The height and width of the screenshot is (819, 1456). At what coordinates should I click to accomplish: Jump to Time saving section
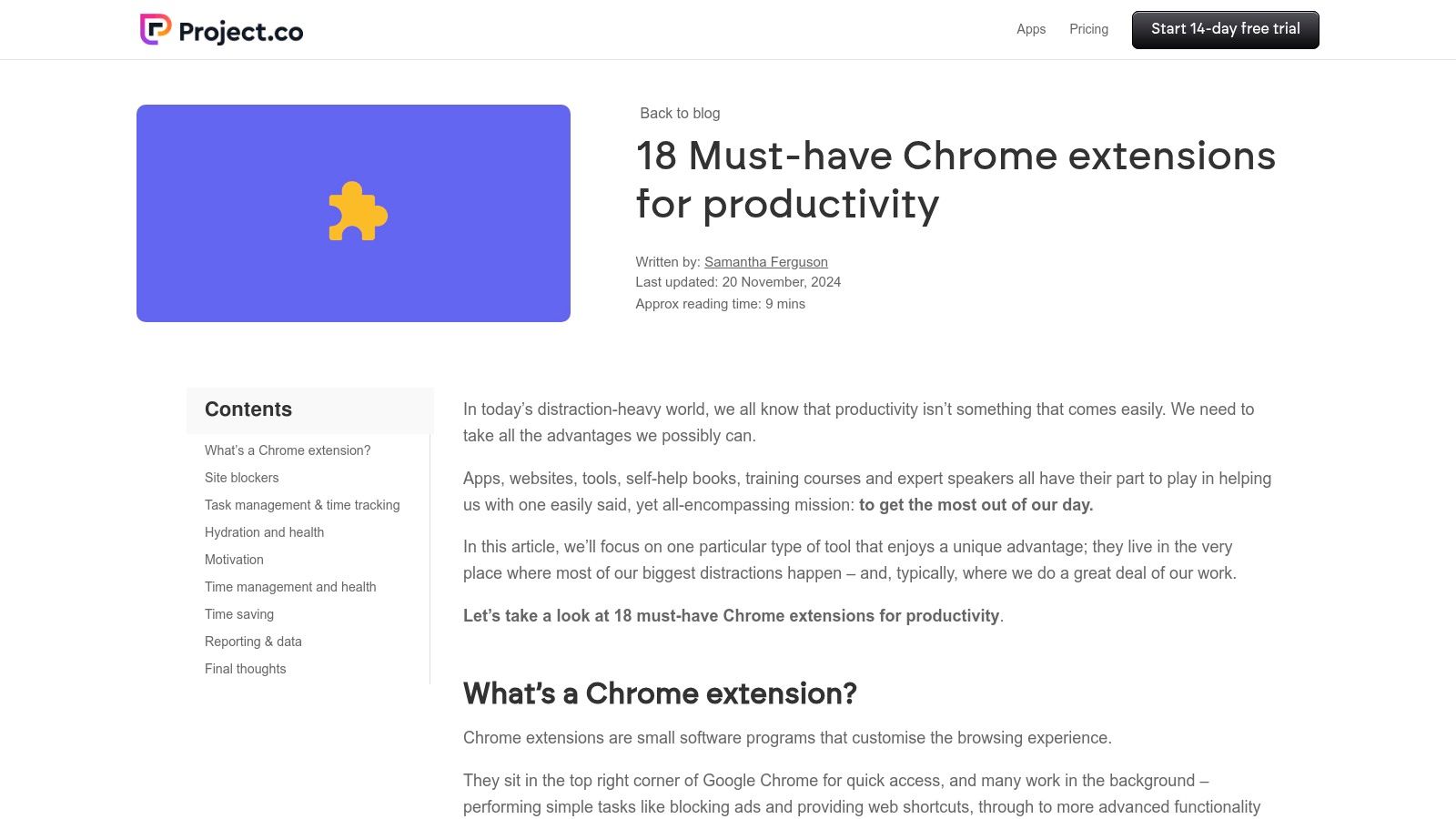point(239,614)
